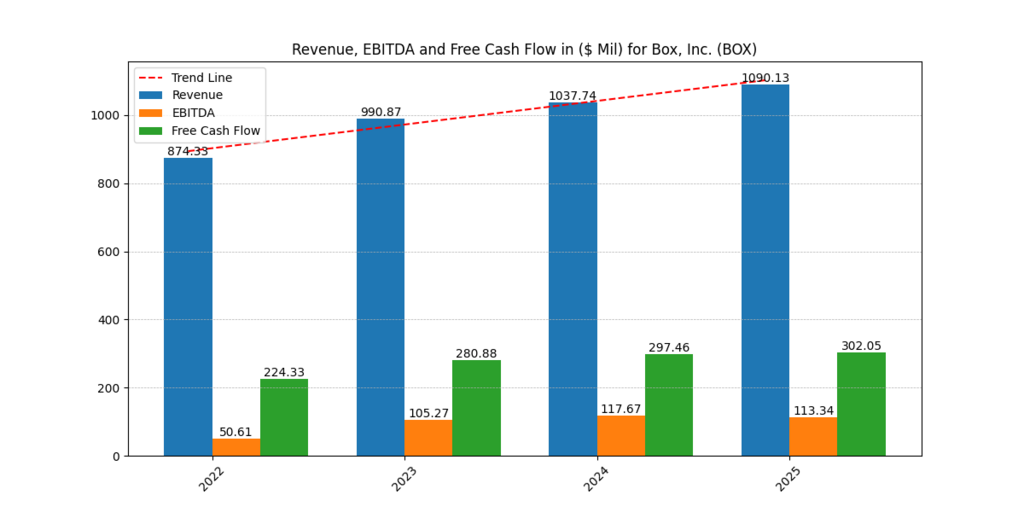
Task: Click the 1000 y-axis tick label
Action: click(105, 116)
